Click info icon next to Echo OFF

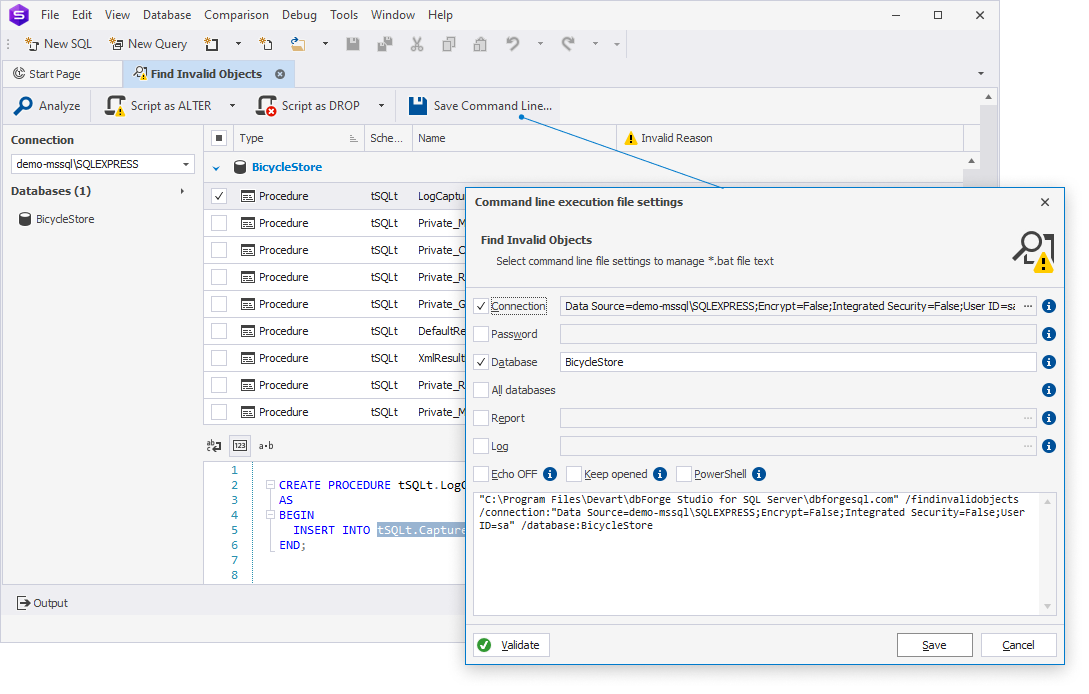click(549, 474)
